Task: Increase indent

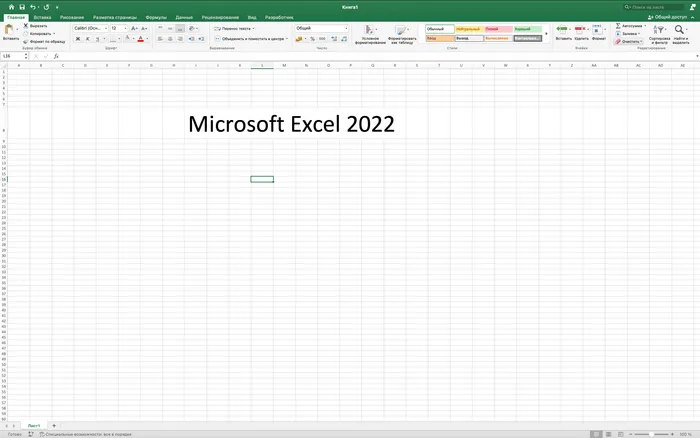Action: coord(201,39)
